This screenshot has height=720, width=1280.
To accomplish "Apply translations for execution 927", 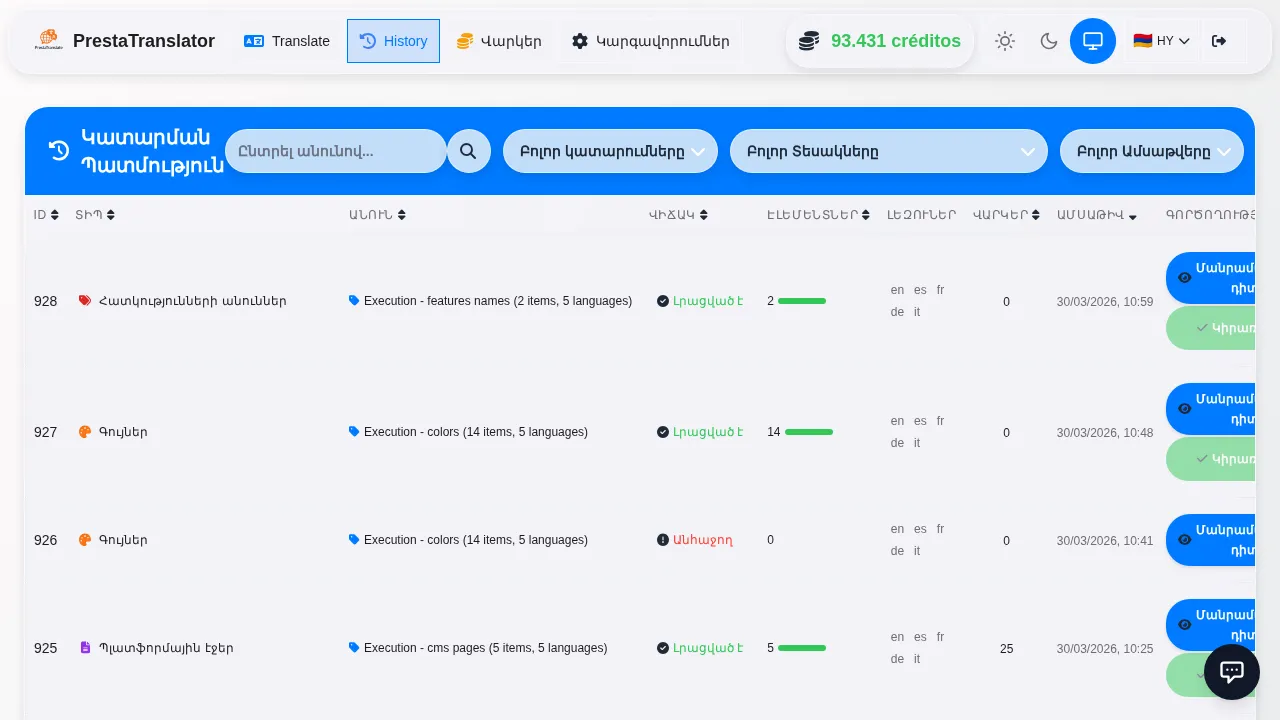I will click(x=1212, y=459).
